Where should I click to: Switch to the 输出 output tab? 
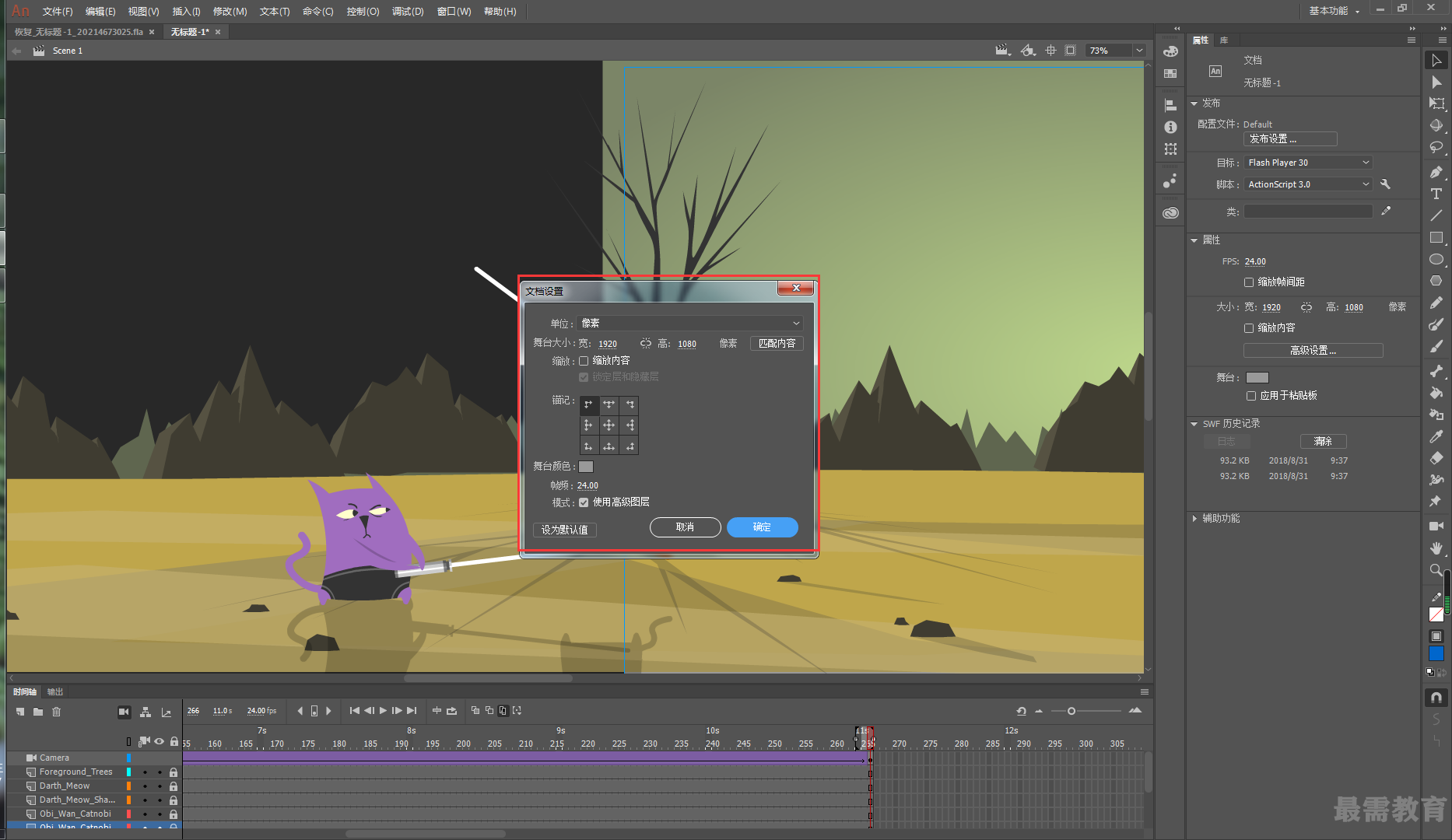click(x=55, y=691)
